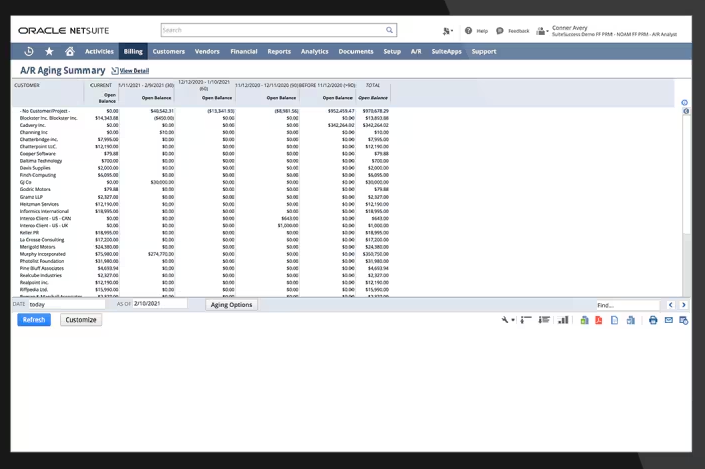705x469 pixels.
Task: Focus the Find text field
Action: coord(628,305)
